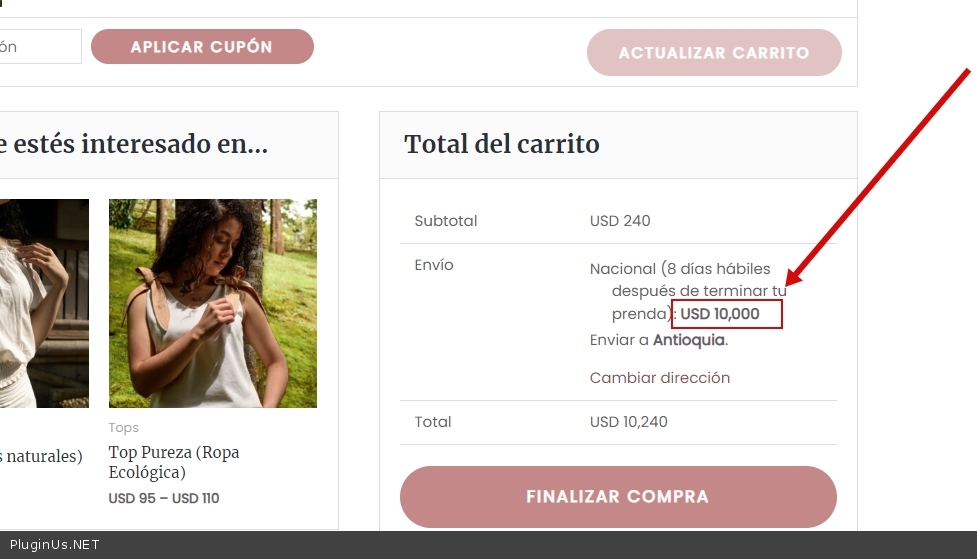Open the partially visible white blouse image
977x559 pixels.
44,303
